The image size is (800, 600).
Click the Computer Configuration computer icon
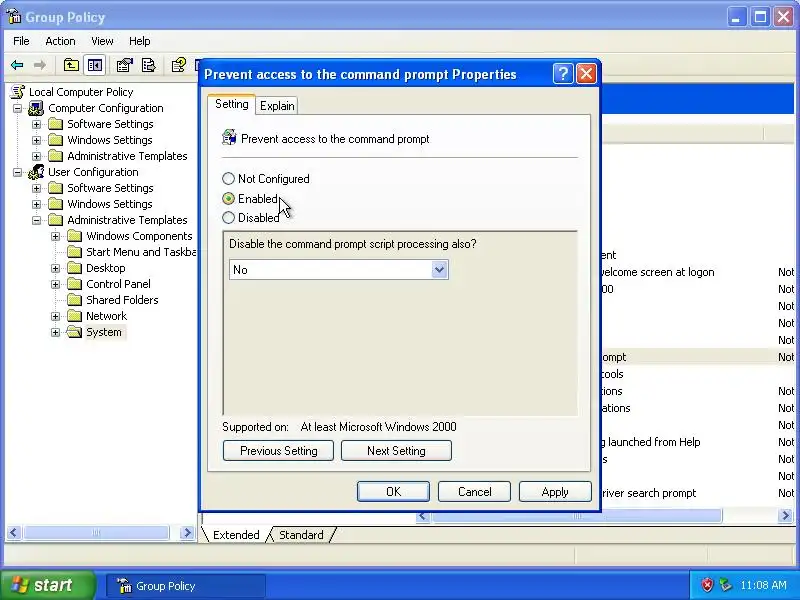[x=36, y=108]
